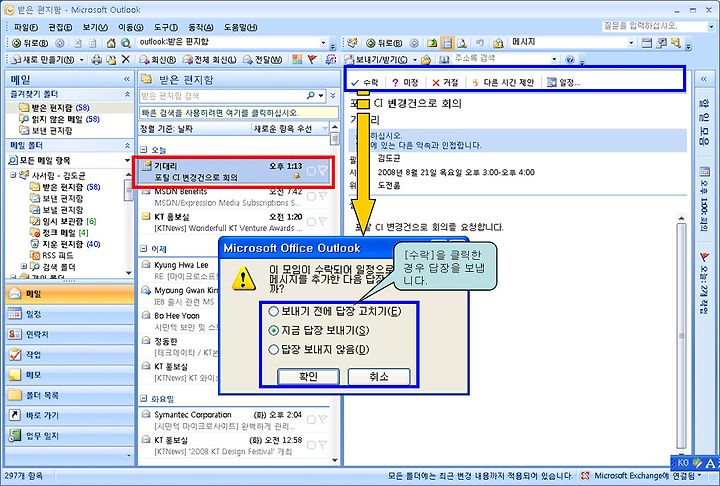Open the 새로 만들기 dropdown arrow

82,60
